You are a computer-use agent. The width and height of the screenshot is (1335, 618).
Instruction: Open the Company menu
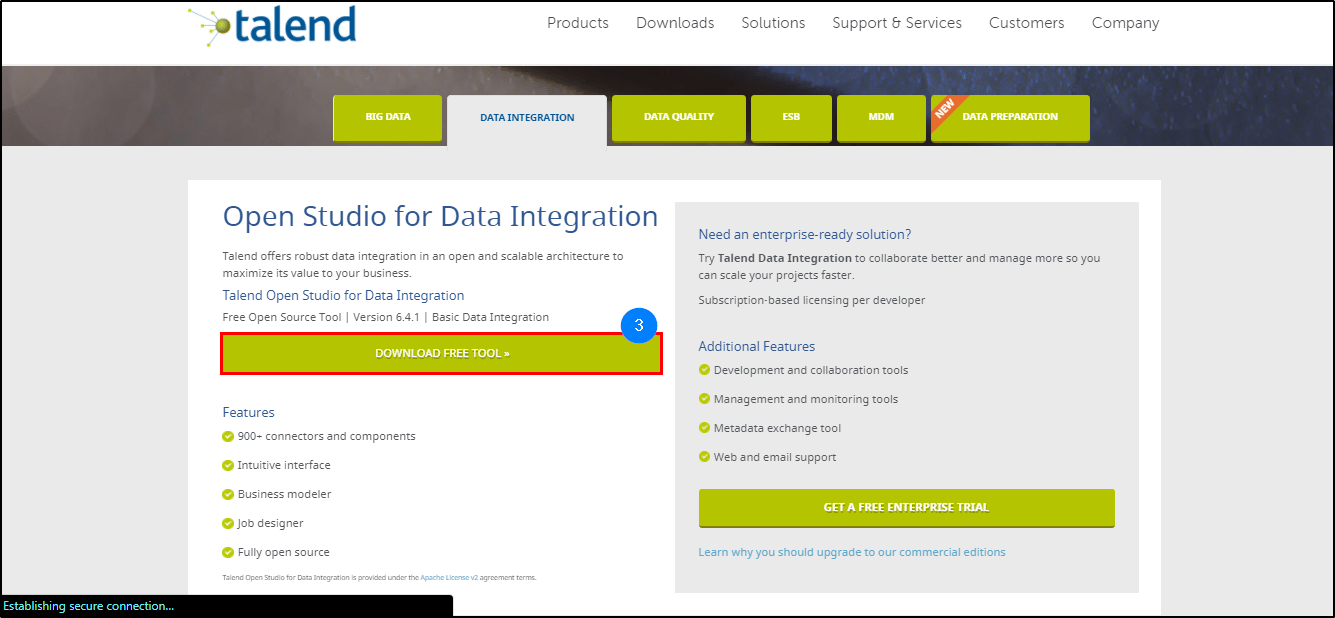1126,23
